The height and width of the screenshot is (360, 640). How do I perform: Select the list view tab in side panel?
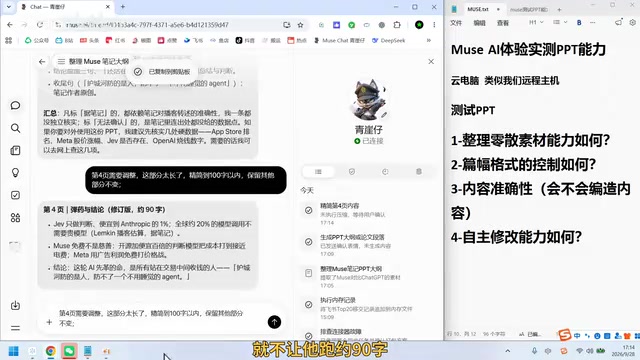click(318, 172)
